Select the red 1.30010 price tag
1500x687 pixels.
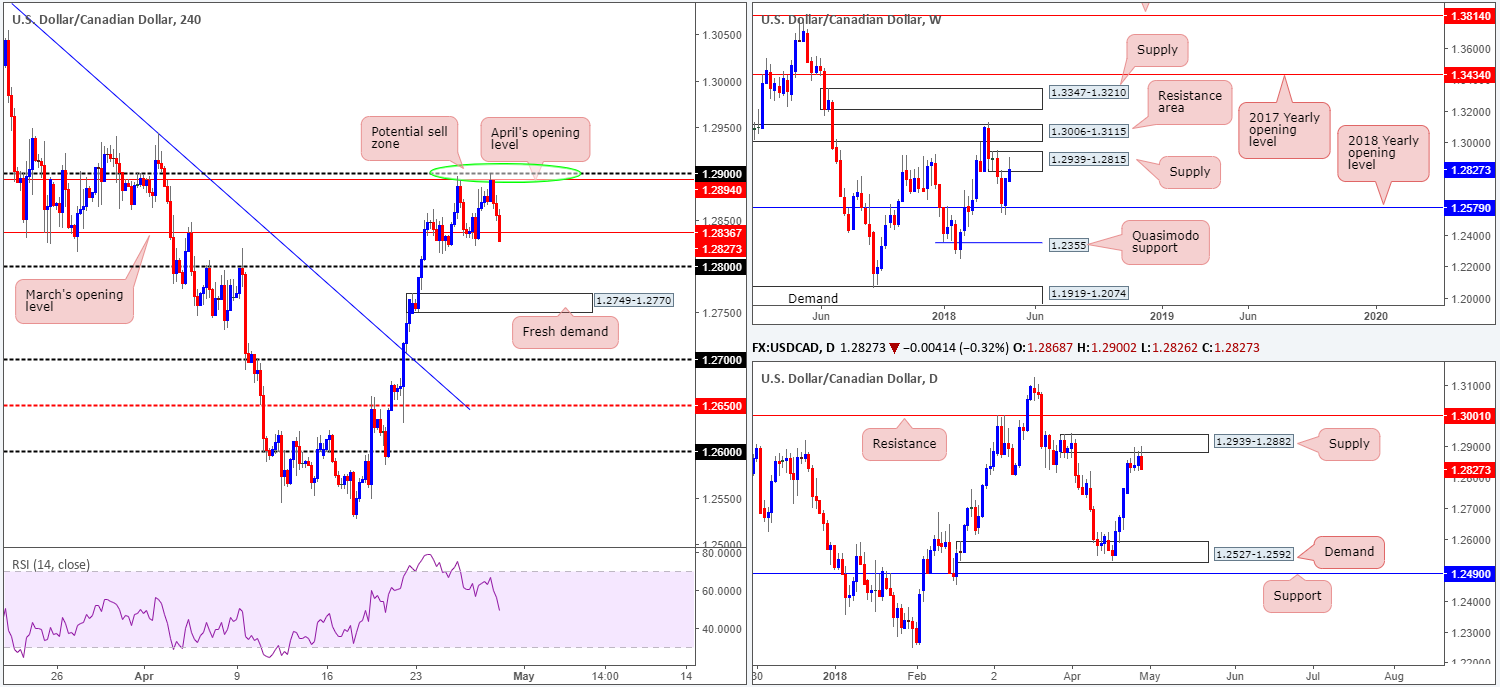tap(1470, 415)
